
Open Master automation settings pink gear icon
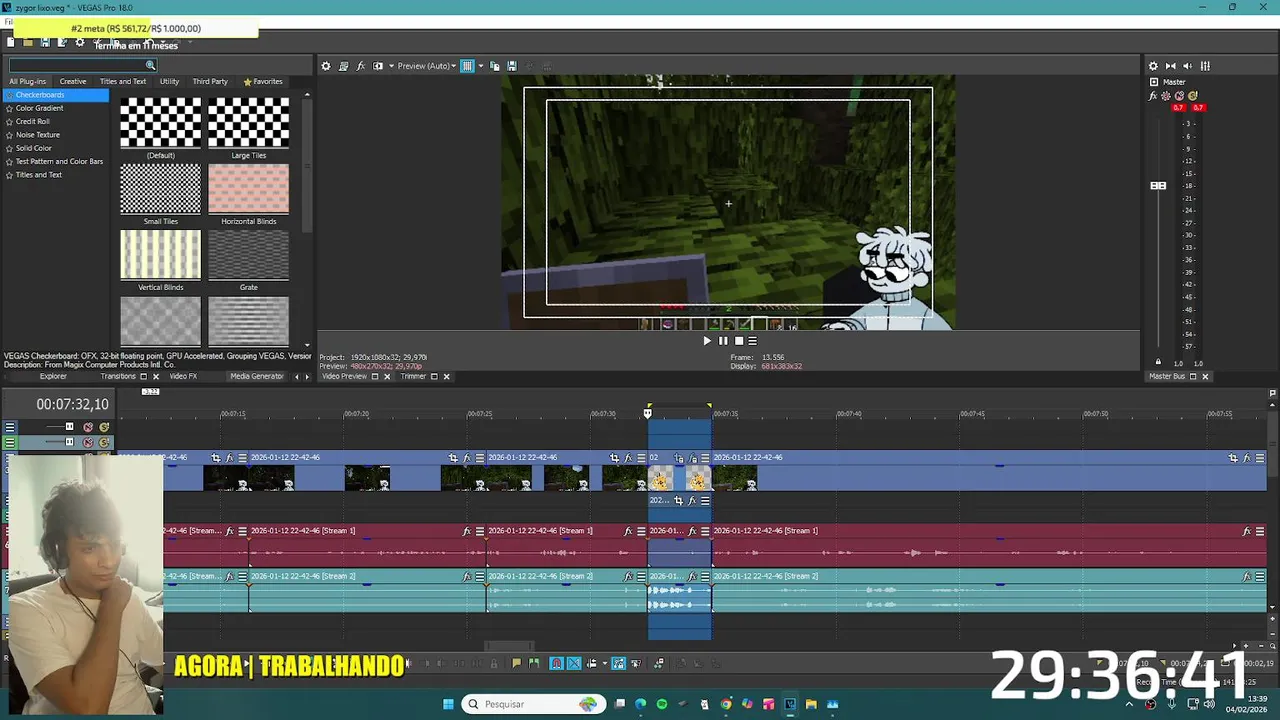[x=1166, y=96]
